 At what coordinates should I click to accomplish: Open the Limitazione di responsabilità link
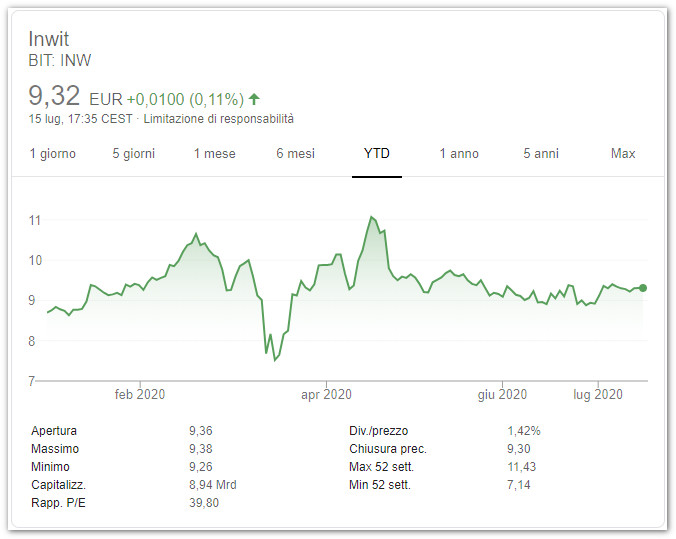pyautogui.click(x=219, y=119)
